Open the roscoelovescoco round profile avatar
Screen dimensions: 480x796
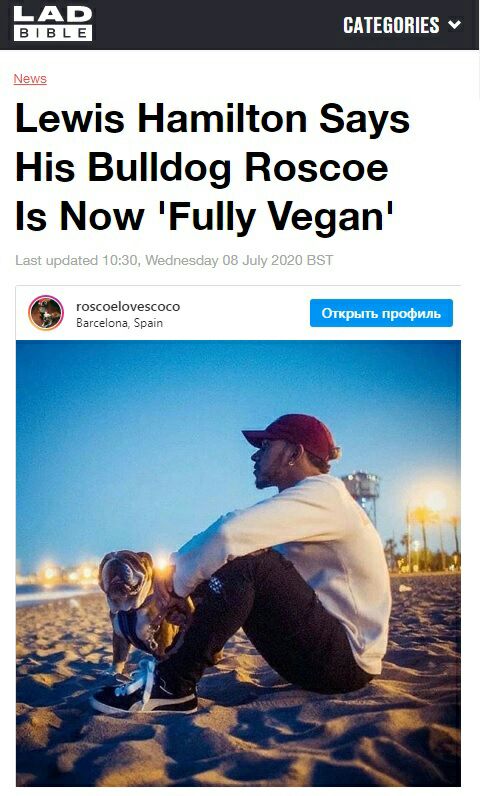coord(46,313)
